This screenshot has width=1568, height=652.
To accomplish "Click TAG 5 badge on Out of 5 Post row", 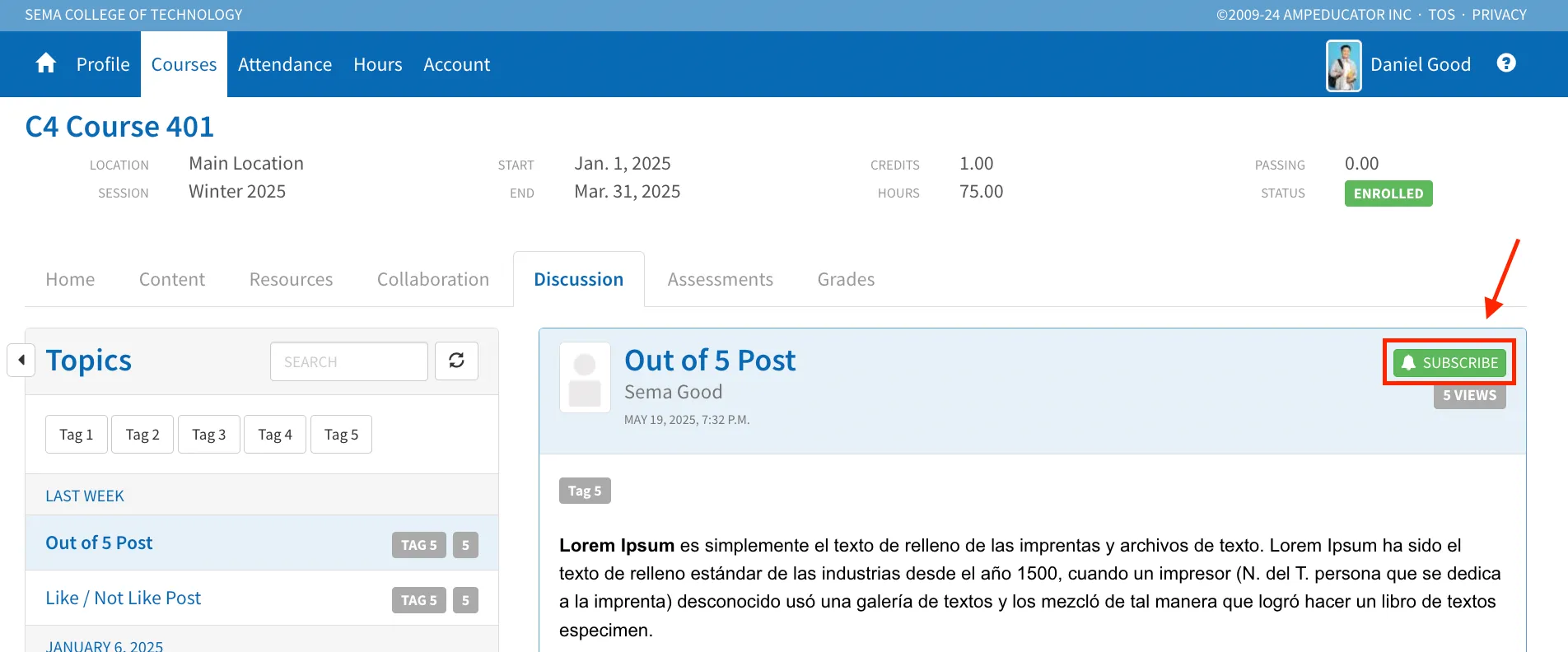I will (x=419, y=545).
